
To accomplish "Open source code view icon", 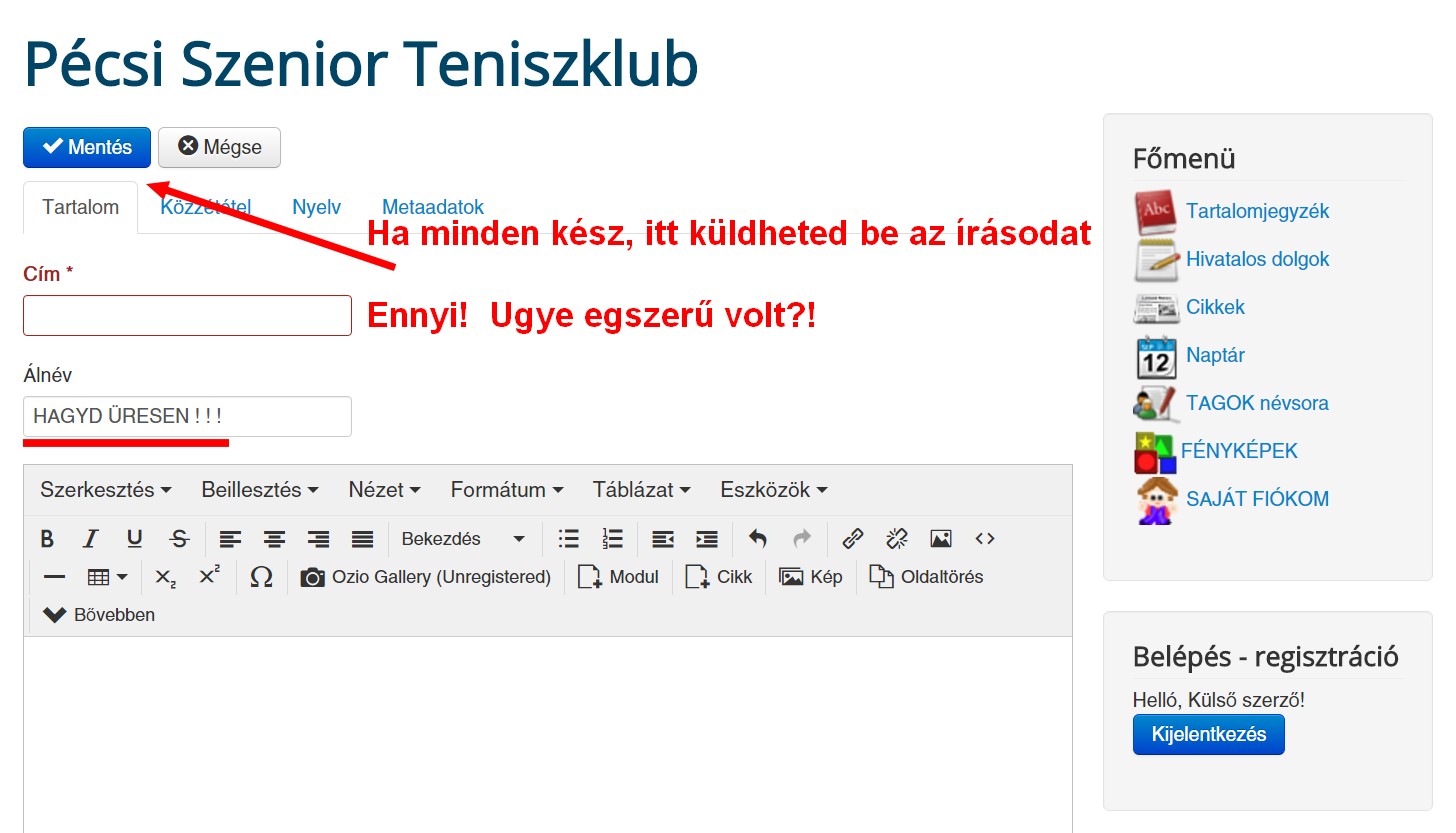I will tap(985, 539).
